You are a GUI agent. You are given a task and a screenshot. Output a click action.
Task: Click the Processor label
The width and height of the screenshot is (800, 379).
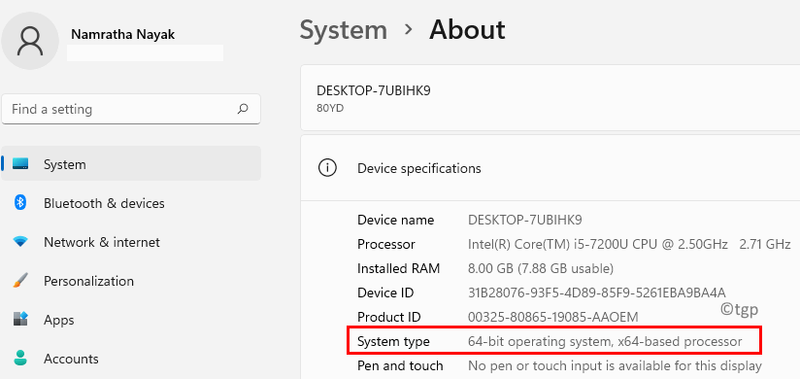386,244
